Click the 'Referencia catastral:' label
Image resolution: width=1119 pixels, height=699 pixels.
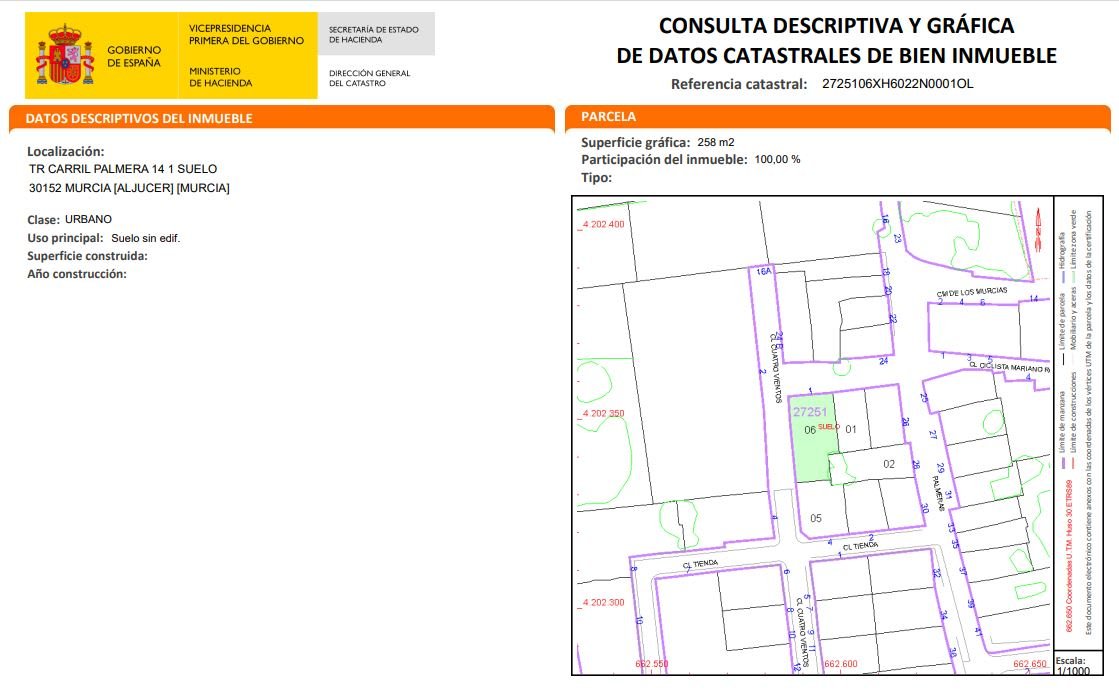point(739,84)
